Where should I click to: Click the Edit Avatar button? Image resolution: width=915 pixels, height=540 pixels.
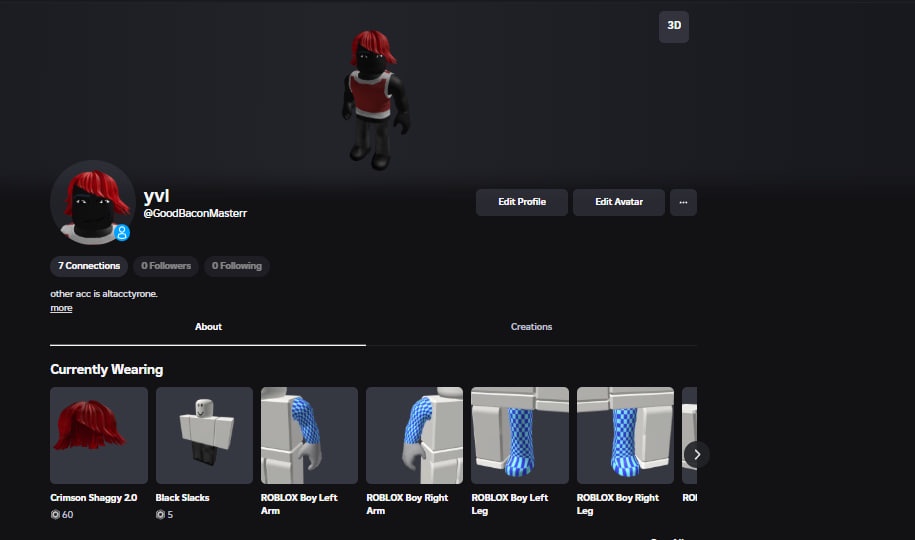(x=619, y=202)
